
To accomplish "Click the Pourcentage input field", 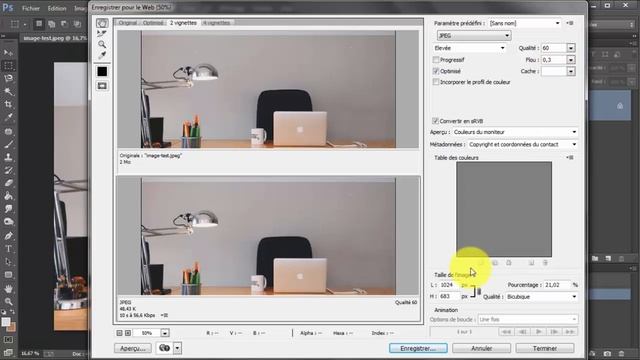I will coord(558,285).
